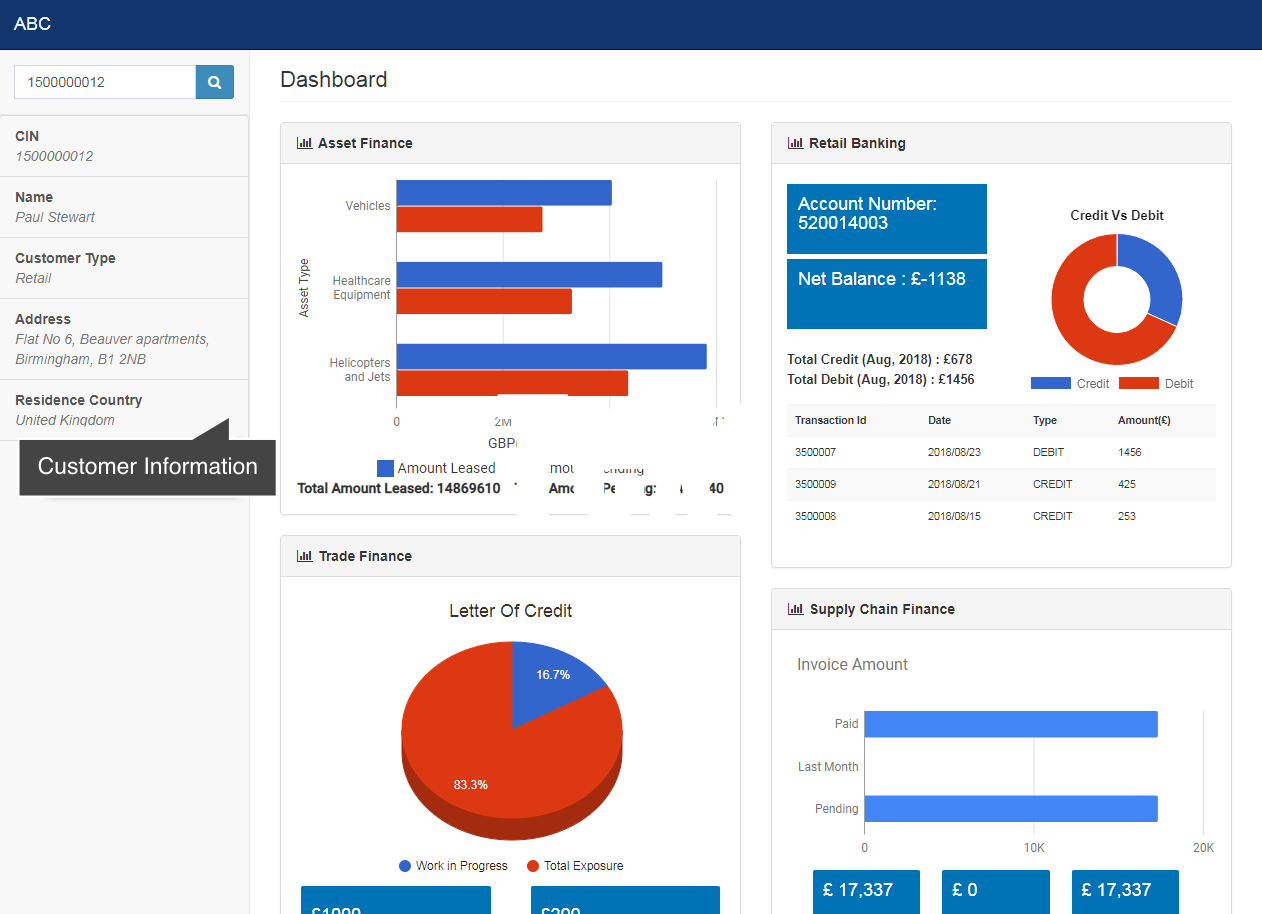Click the £ 0 tile

tap(996, 892)
